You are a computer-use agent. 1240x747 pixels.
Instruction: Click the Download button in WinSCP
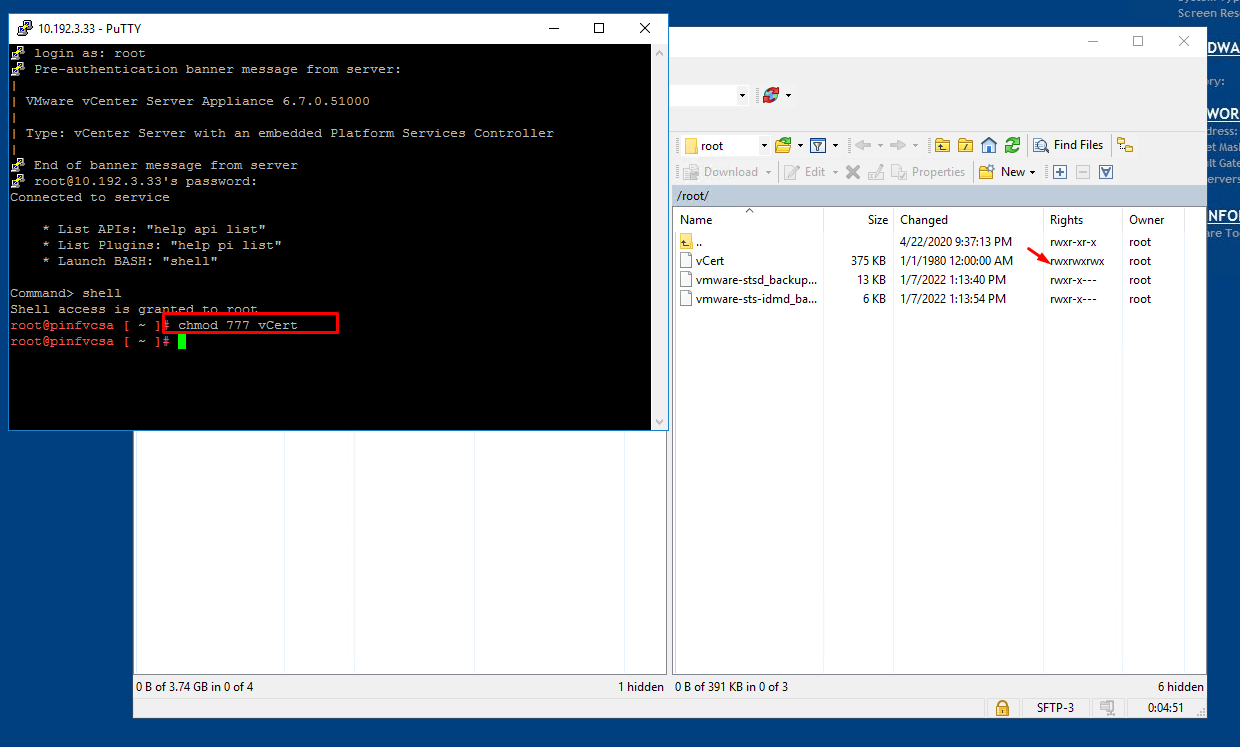721,172
